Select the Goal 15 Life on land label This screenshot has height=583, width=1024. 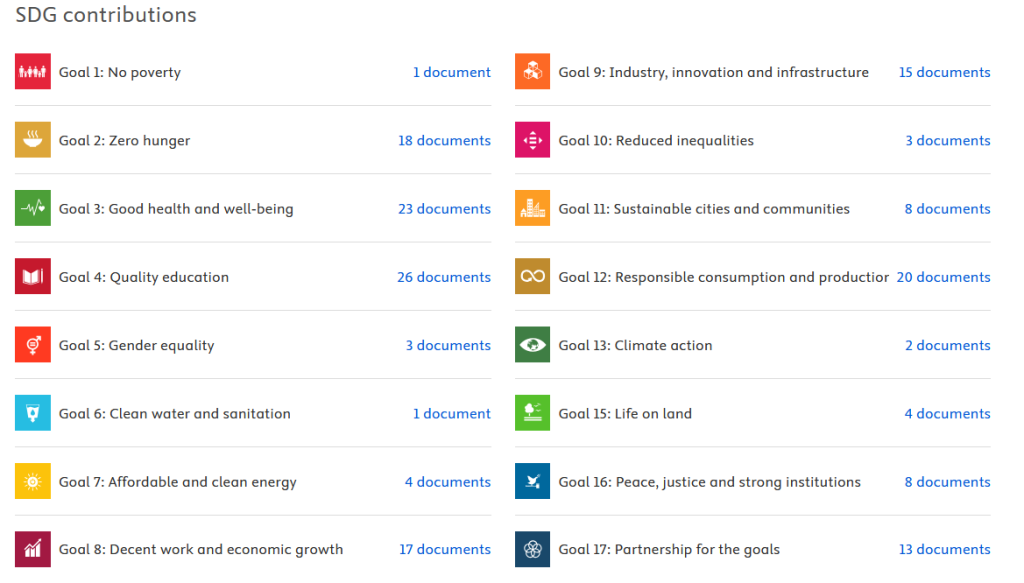click(x=625, y=413)
